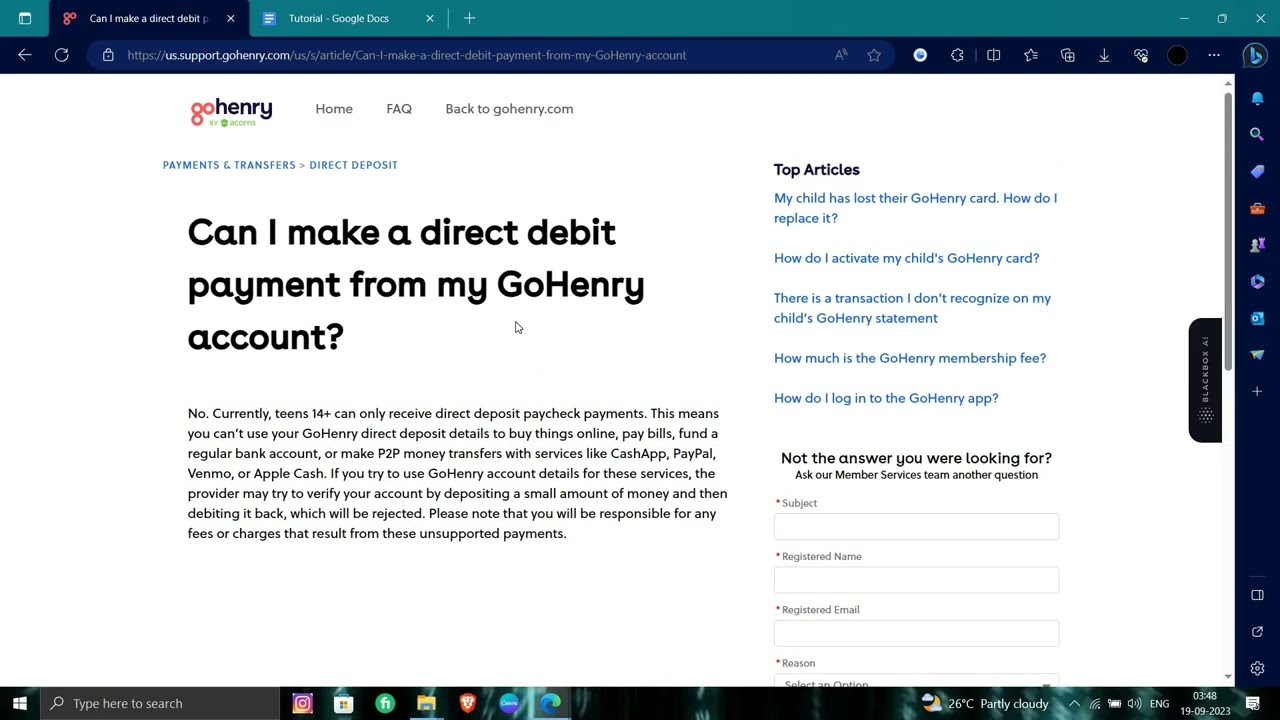Click the Read aloud icon in address bar
Image resolution: width=1280 pixels, height=720 pixels.
click(x=841, y=55)
